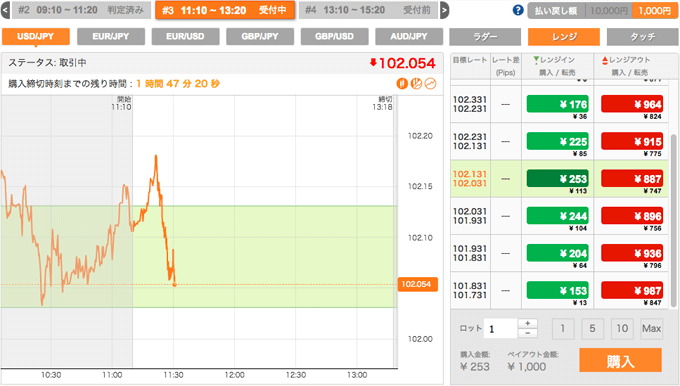Choose the GBP/USD currency pair

[x=334, y=36]
